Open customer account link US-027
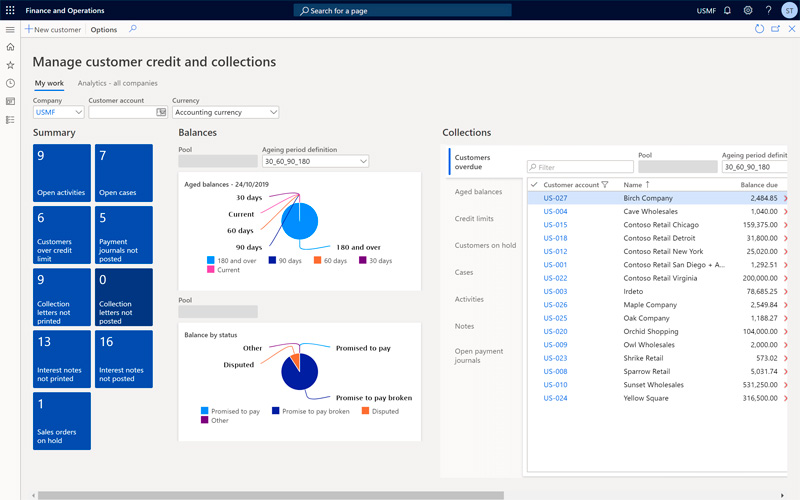This screenshot has height=500, width=800. pyautogui.click(x=555, y=198)
